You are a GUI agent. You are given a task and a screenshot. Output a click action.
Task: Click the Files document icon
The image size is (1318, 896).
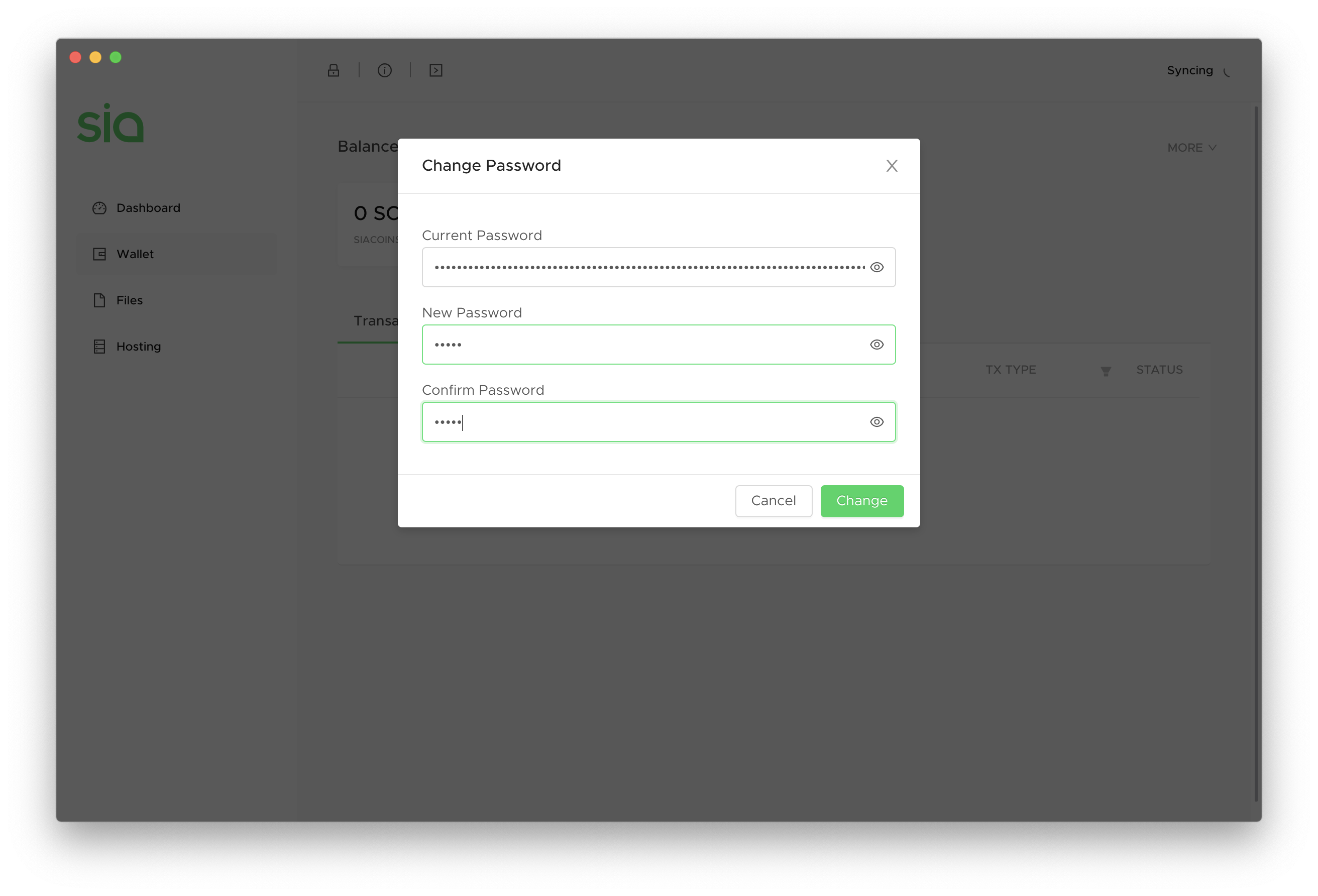(99, 300)
